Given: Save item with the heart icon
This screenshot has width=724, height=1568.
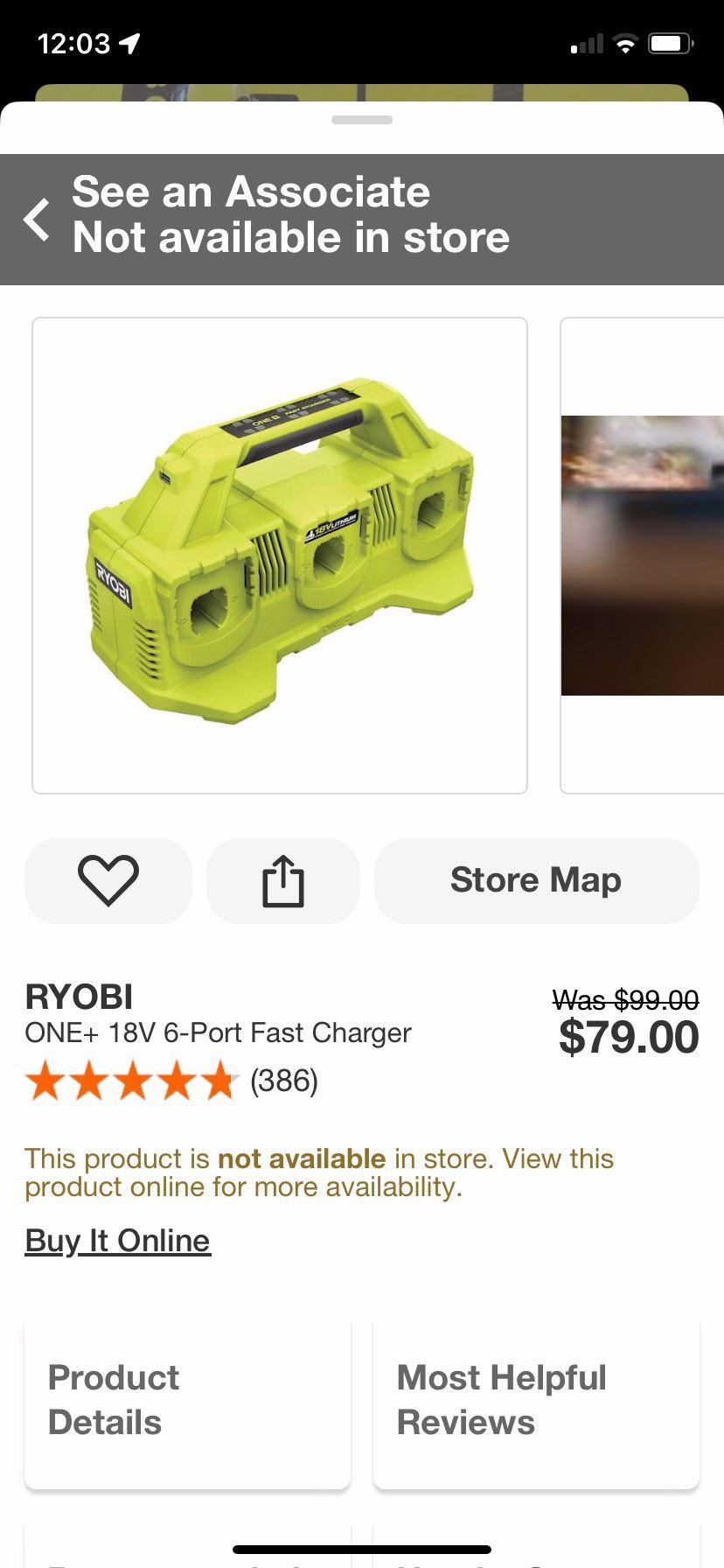Looking at the screenshot, I should click(x=108, y=880).
